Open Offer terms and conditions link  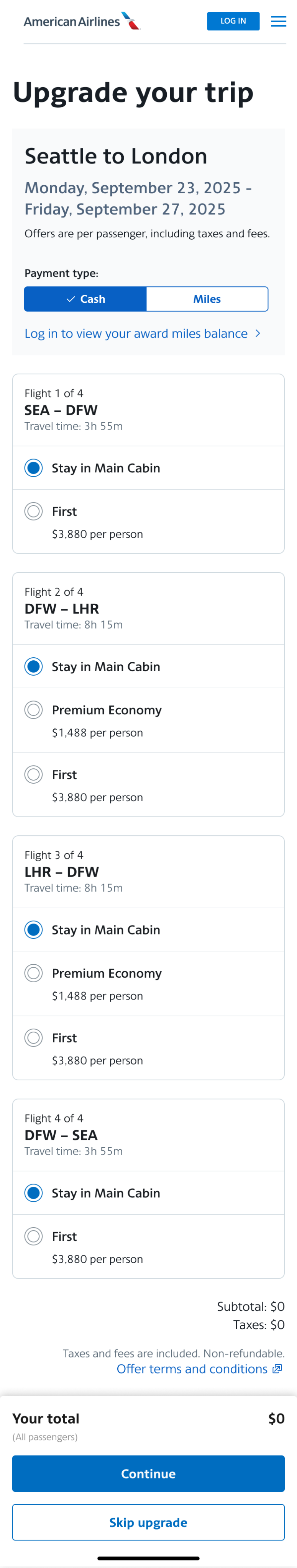coord(192,1368)
